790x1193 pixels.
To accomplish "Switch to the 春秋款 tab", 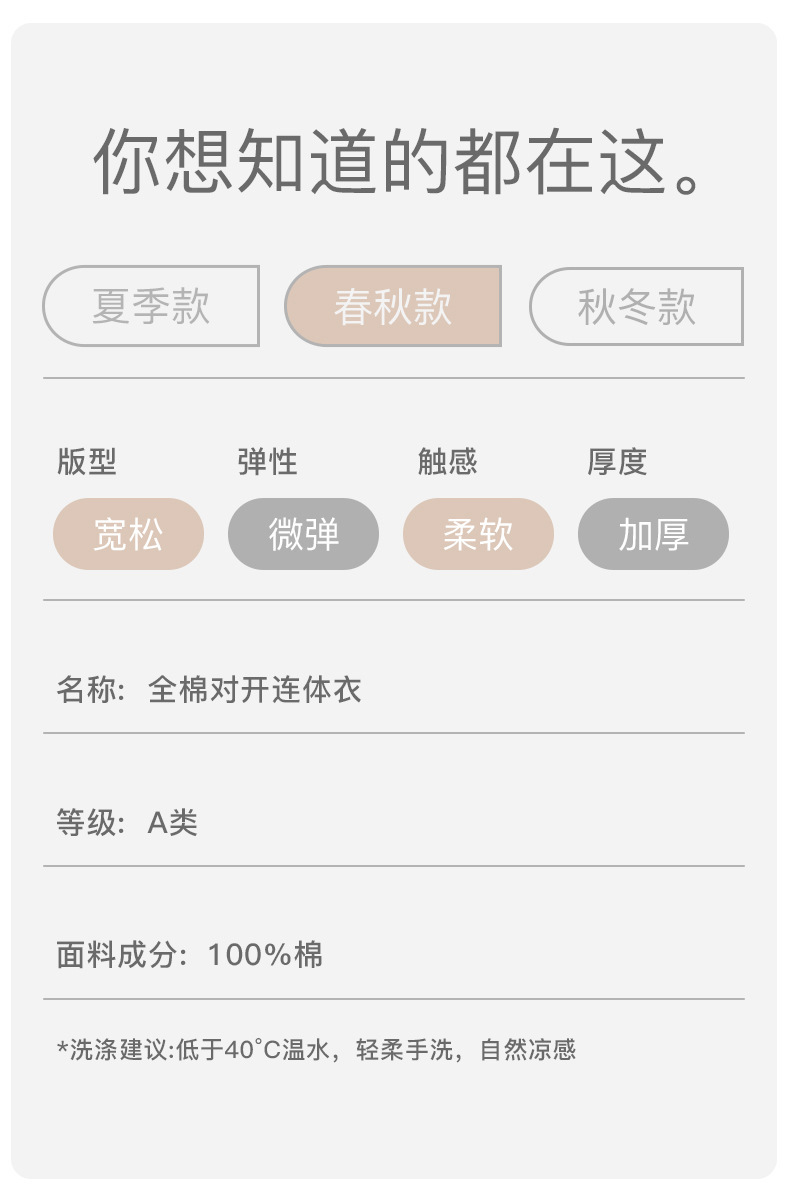I will click(393, 306).
